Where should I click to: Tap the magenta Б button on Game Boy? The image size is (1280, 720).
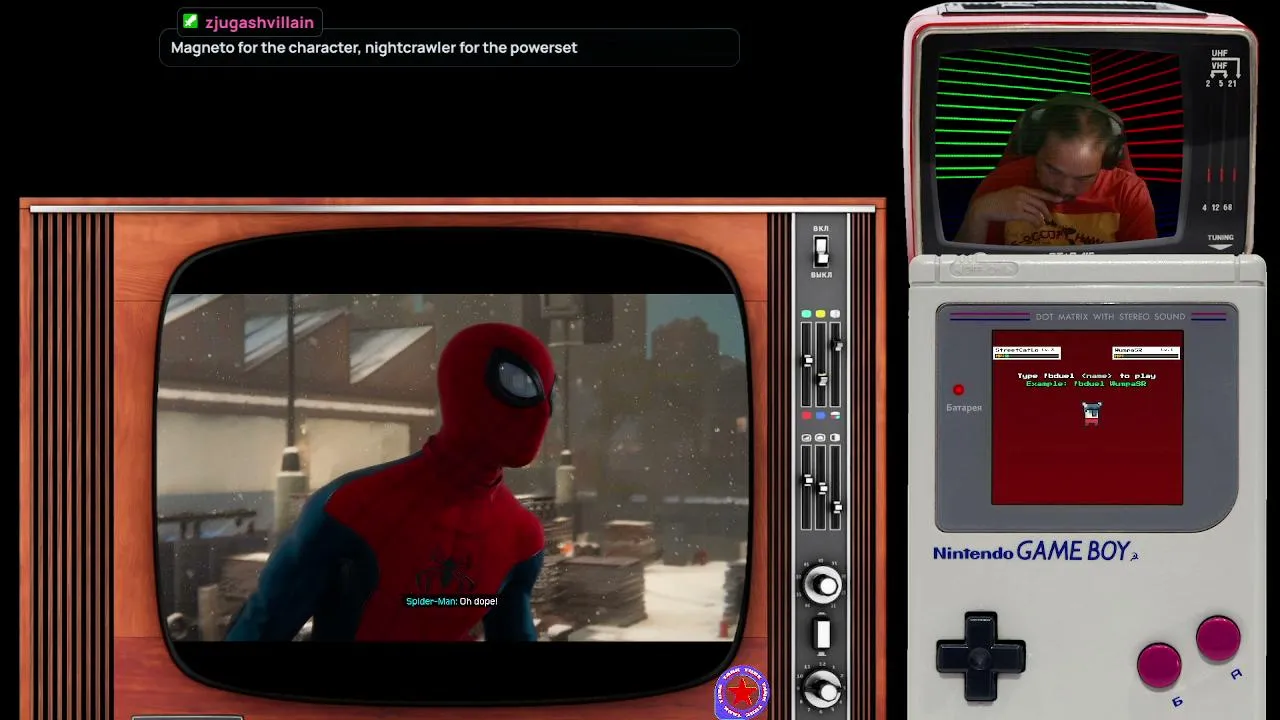(1159, 667)
